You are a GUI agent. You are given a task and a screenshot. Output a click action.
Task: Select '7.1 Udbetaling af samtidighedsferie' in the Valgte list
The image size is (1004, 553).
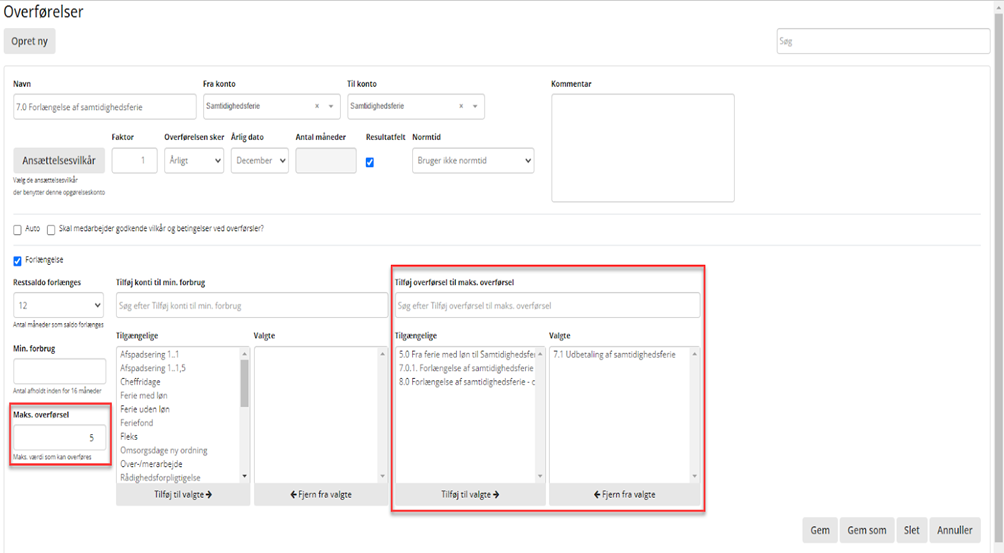pos(614,354)
